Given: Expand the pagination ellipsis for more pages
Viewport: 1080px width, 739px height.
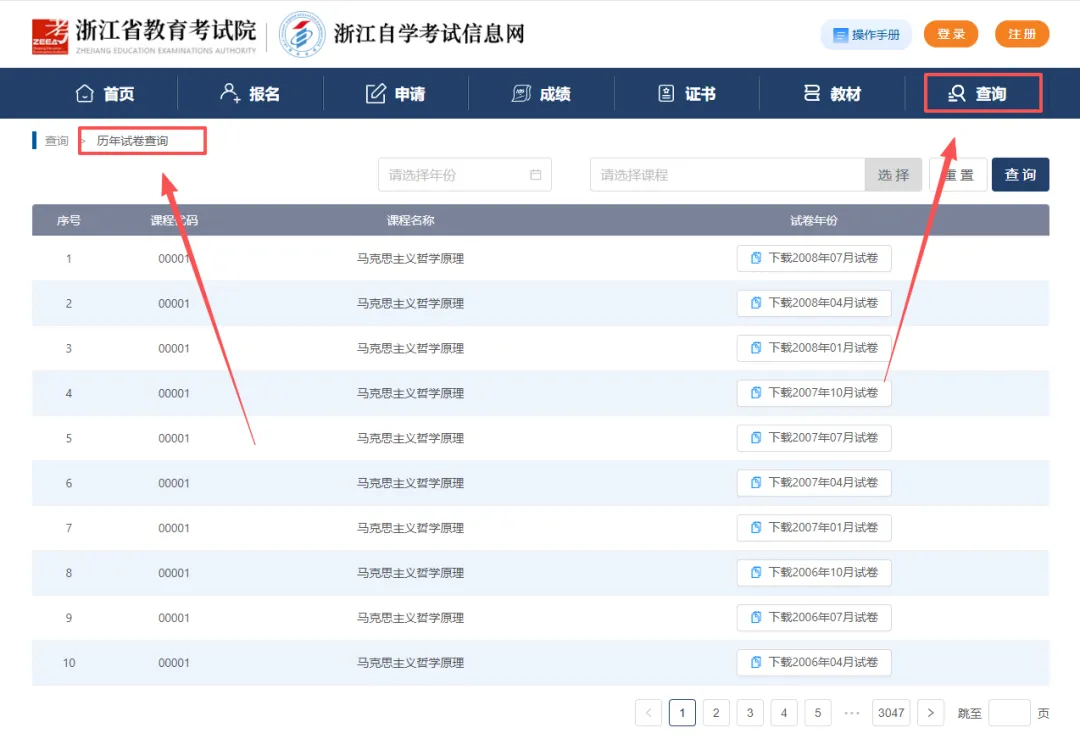Looking at the screenshot, I should [852, 712].
